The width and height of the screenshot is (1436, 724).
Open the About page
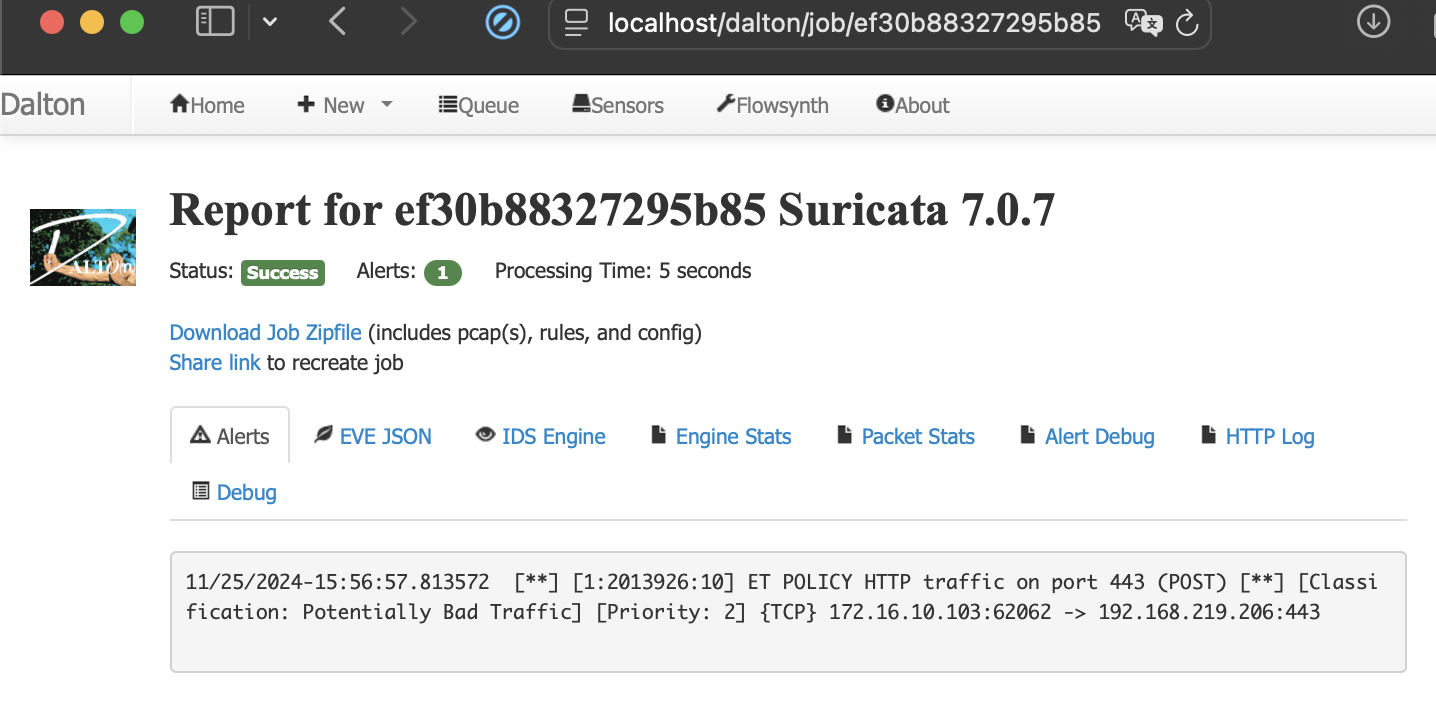[913, 105]
